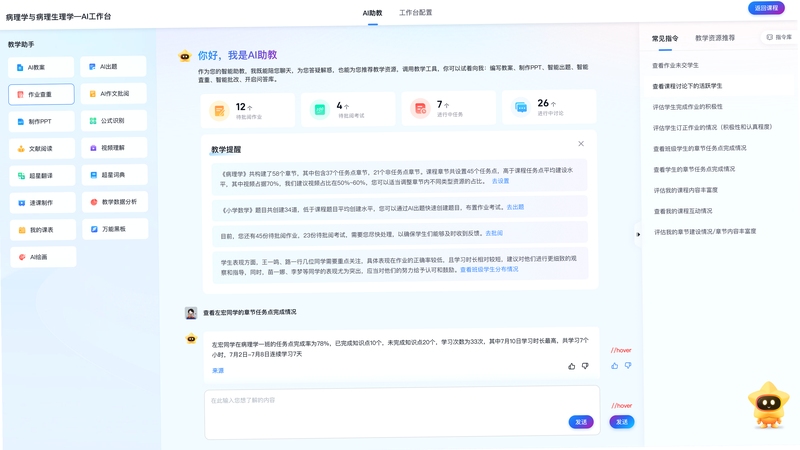The width and height of the screenshot is (800, 450).
Task: Open the 指令库 button
Action: coord(779,37)
